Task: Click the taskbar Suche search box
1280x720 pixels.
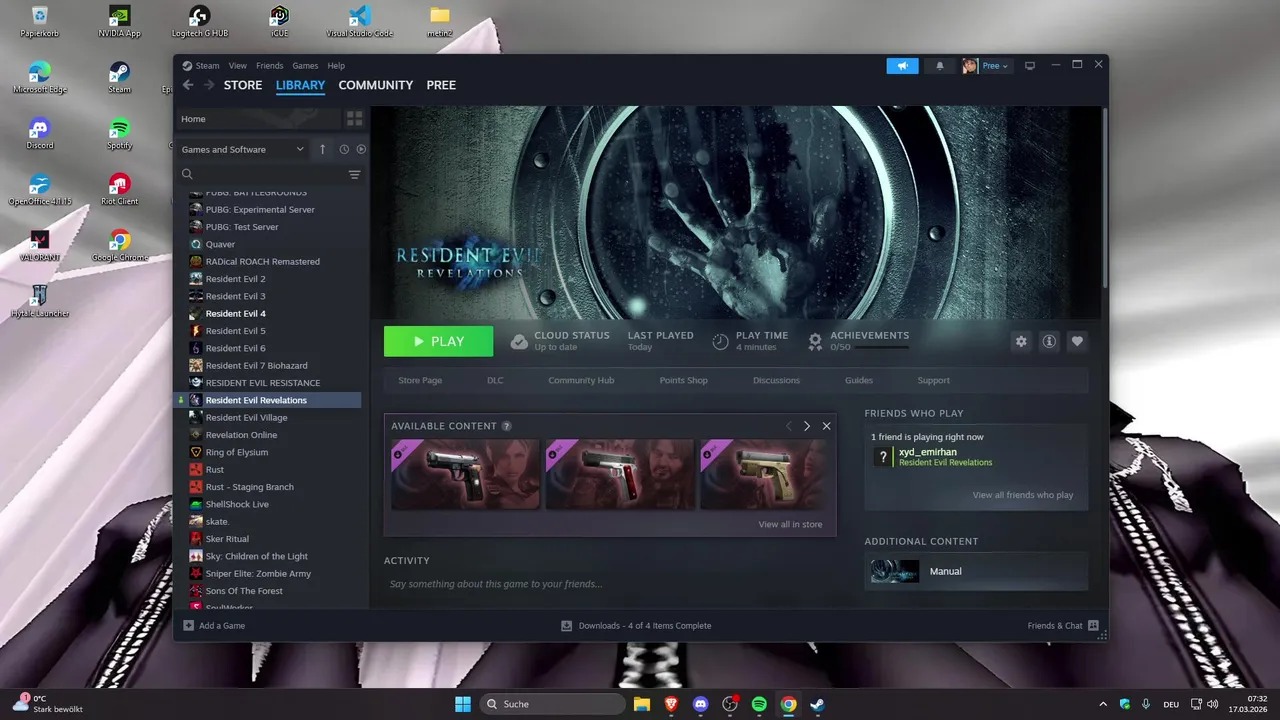Action: (552, 704)
